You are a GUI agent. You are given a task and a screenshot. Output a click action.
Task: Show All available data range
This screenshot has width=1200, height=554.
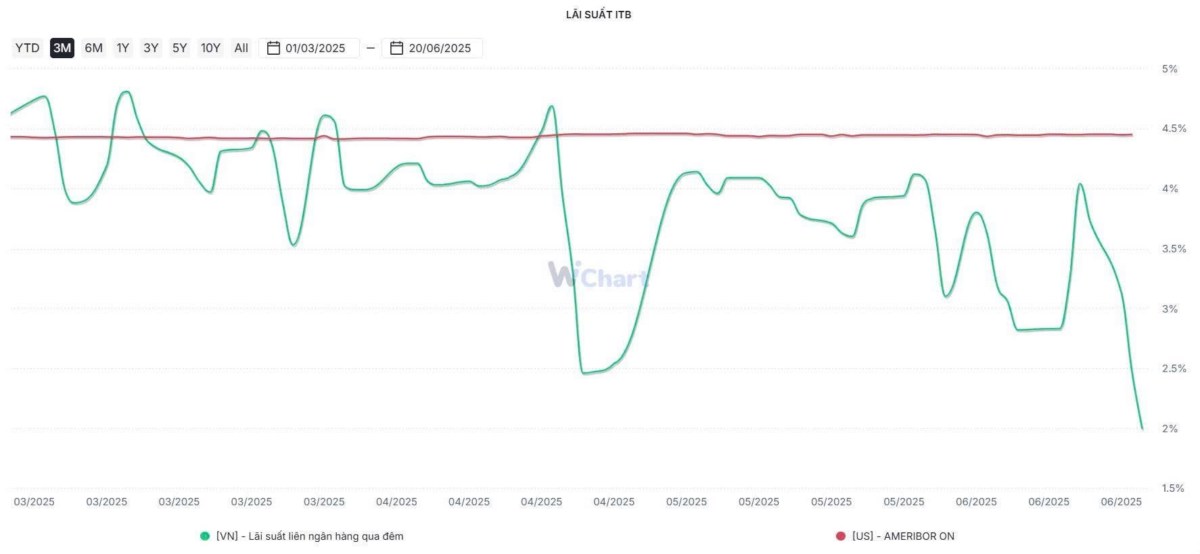tap(241, 48)
